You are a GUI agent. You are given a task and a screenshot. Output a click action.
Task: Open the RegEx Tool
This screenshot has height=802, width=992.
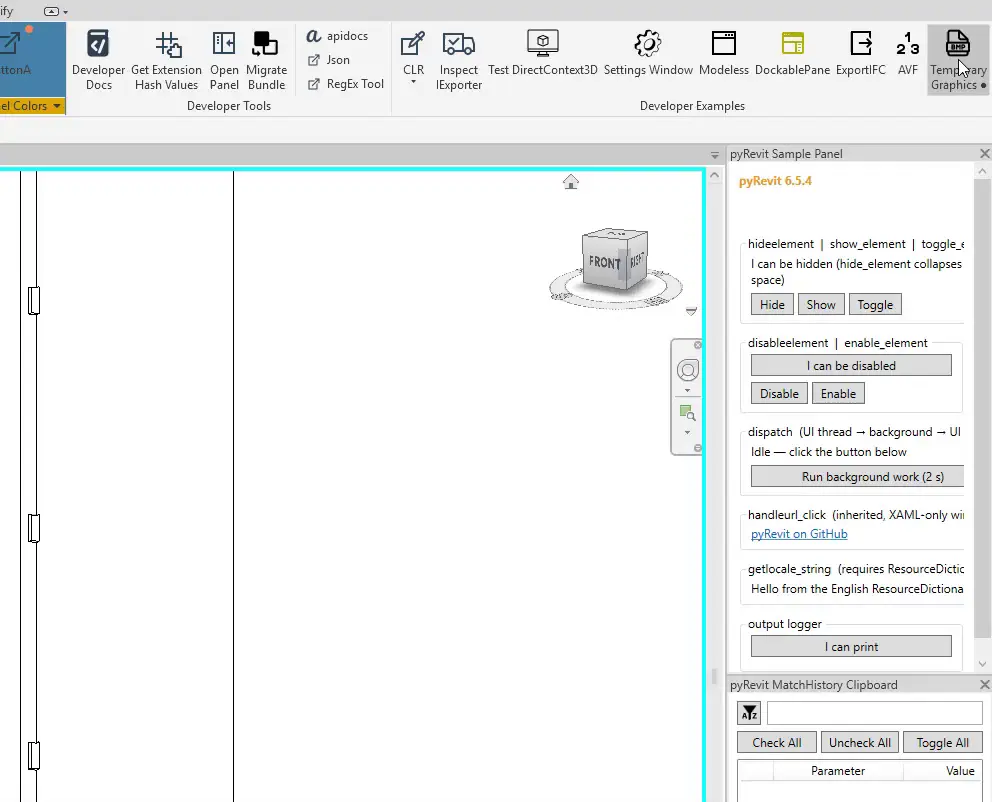346,84
